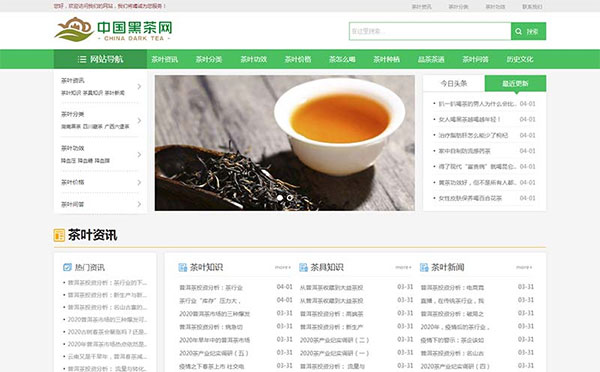Screen dimensions: 600x372
Task: Switch to the 今日头条 tab
Action: 454,83
